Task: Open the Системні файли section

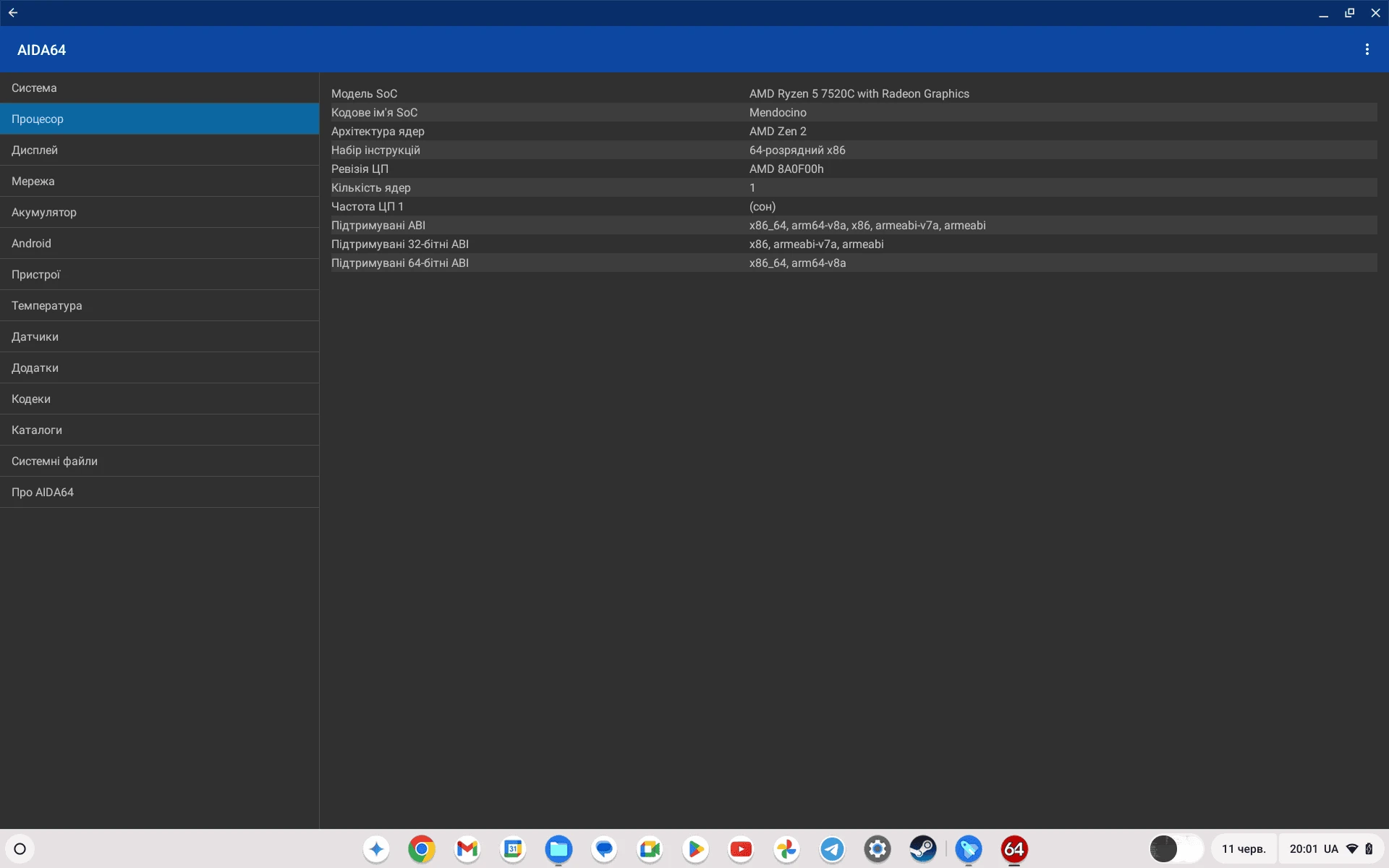Action: click(x=159, y=461)
